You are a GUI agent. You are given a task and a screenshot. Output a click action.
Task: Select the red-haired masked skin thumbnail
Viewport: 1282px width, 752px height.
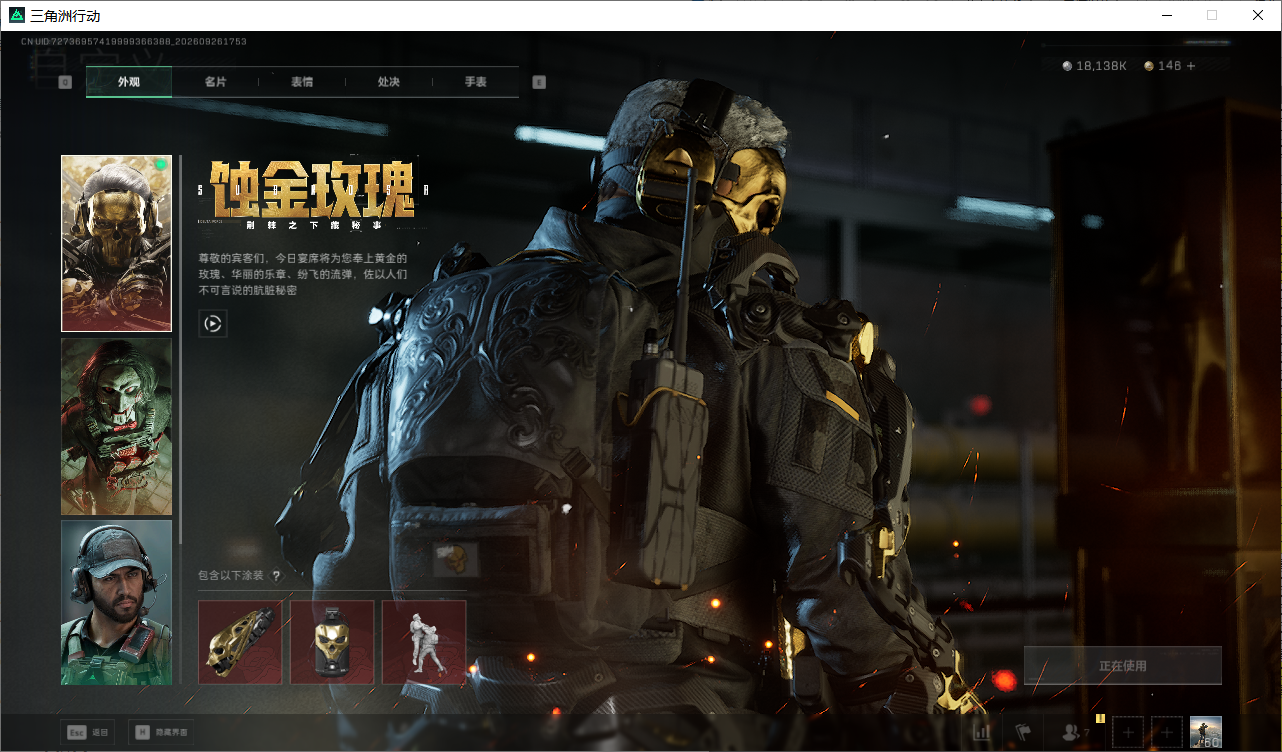pyautogui.click(x=116, y=426)
